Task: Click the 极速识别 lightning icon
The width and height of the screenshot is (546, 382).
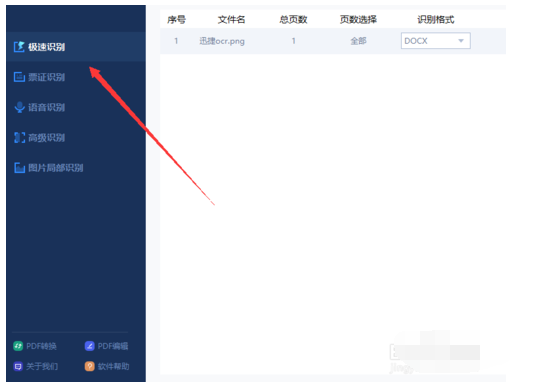Action: (x=19, y=47)
